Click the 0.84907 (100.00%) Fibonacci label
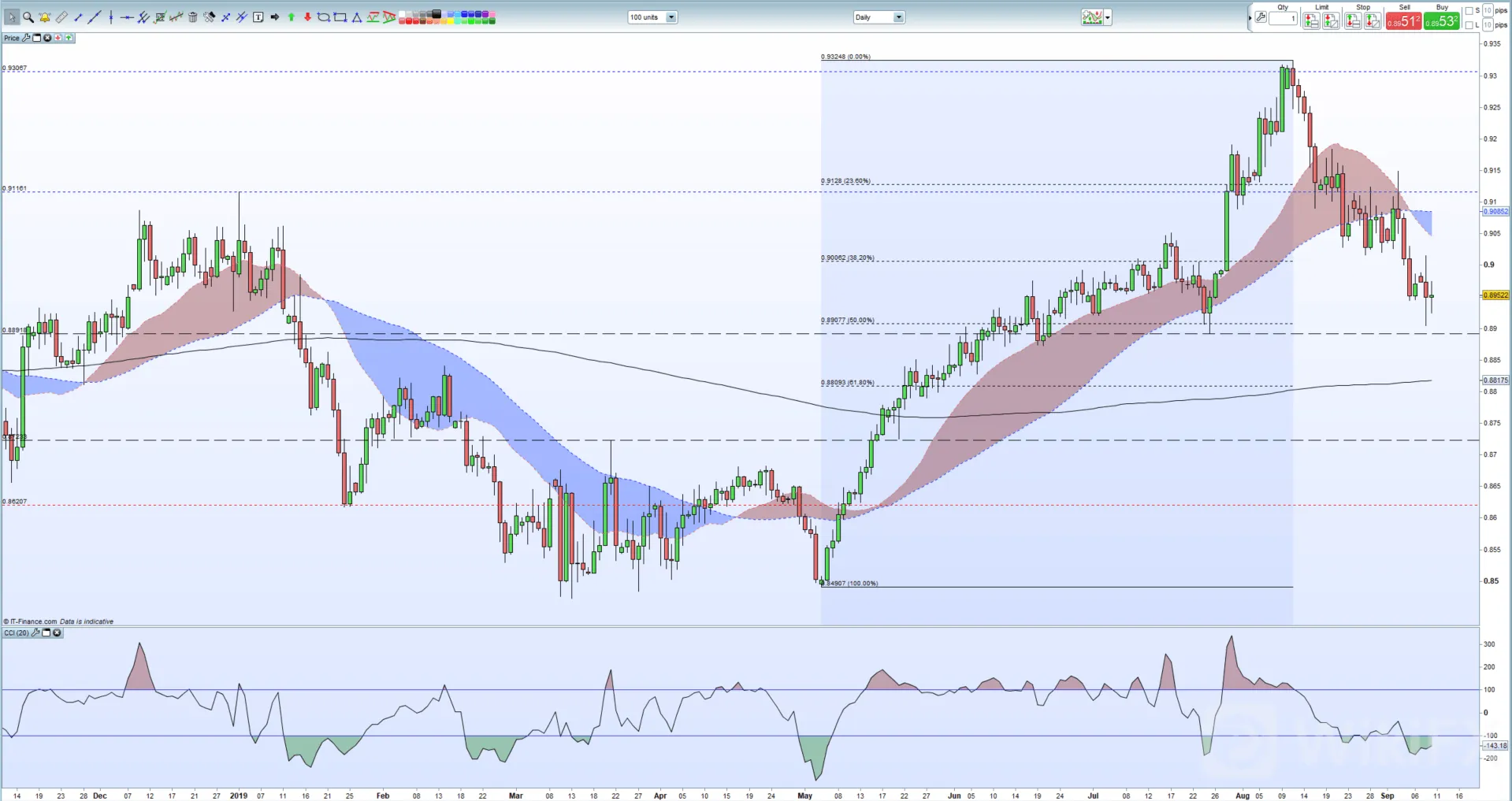1512x801 pixels. click(850, 584)
